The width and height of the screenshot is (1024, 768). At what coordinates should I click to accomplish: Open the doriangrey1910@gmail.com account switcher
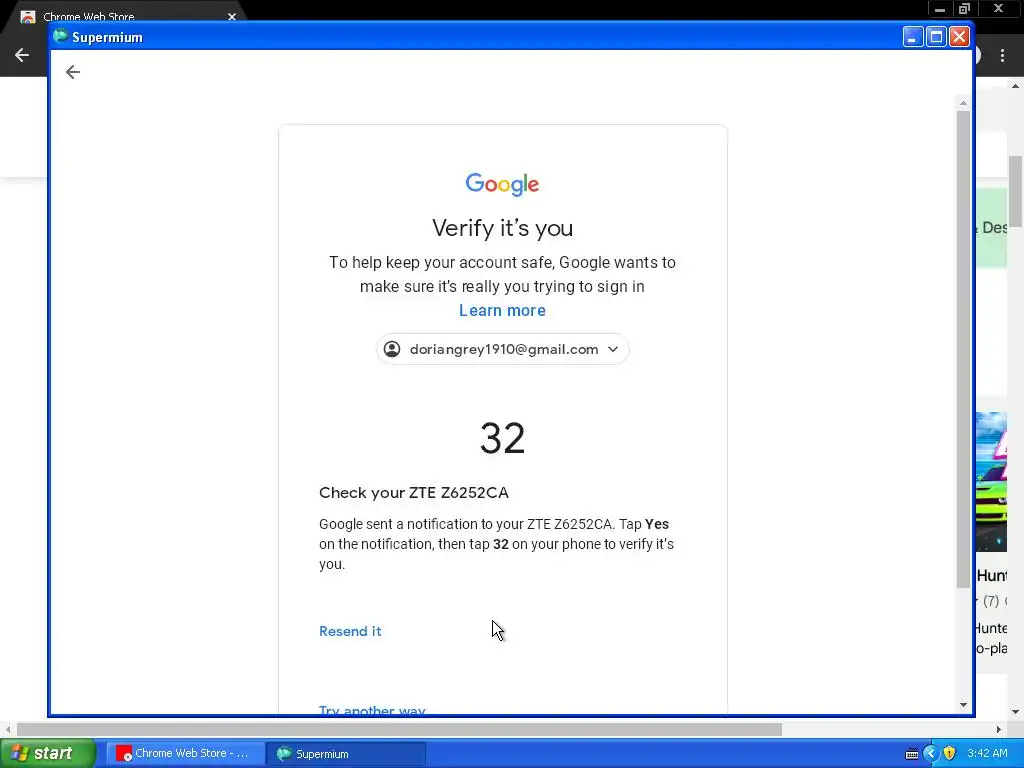[502, 349]
